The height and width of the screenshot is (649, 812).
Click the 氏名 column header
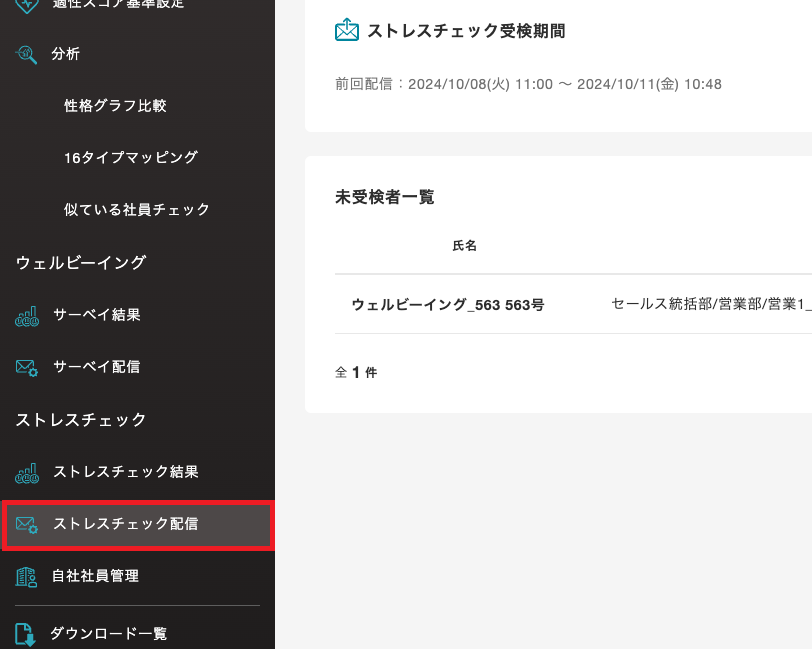tap(465, 246)
